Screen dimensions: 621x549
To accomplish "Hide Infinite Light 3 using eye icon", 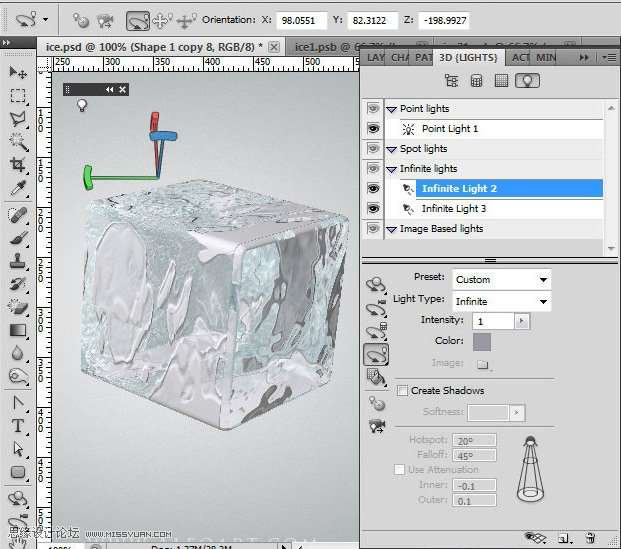I will (x=373, y=208).
